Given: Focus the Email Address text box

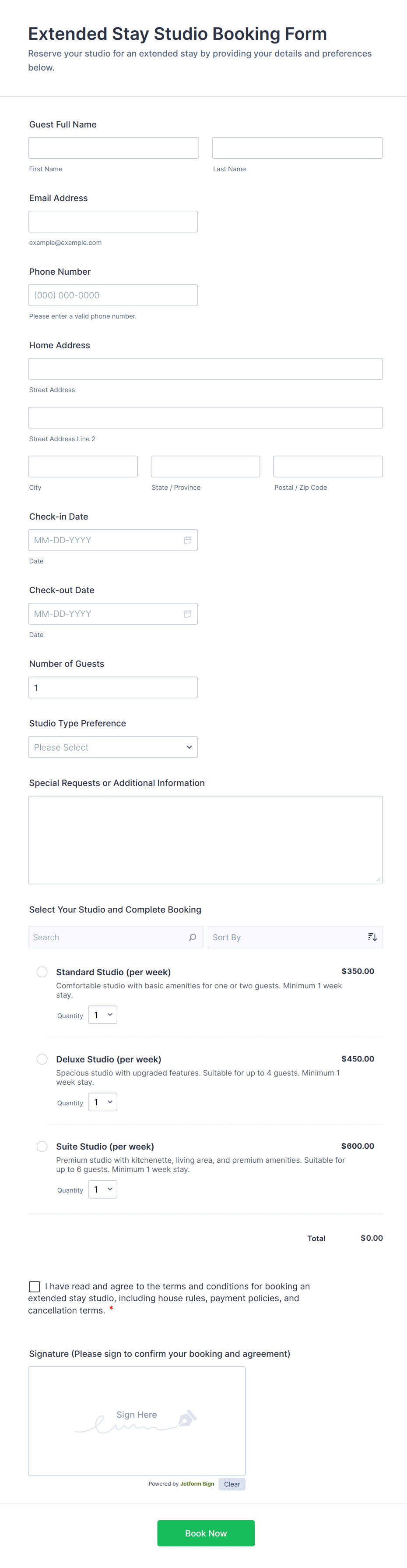Looking at the screenshot, I should (x=112, y=222).
